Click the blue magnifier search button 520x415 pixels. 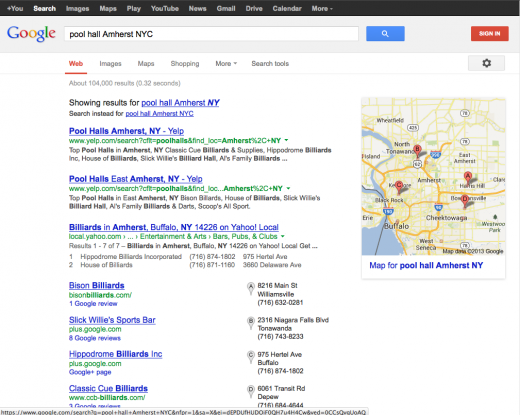(385, 34)
